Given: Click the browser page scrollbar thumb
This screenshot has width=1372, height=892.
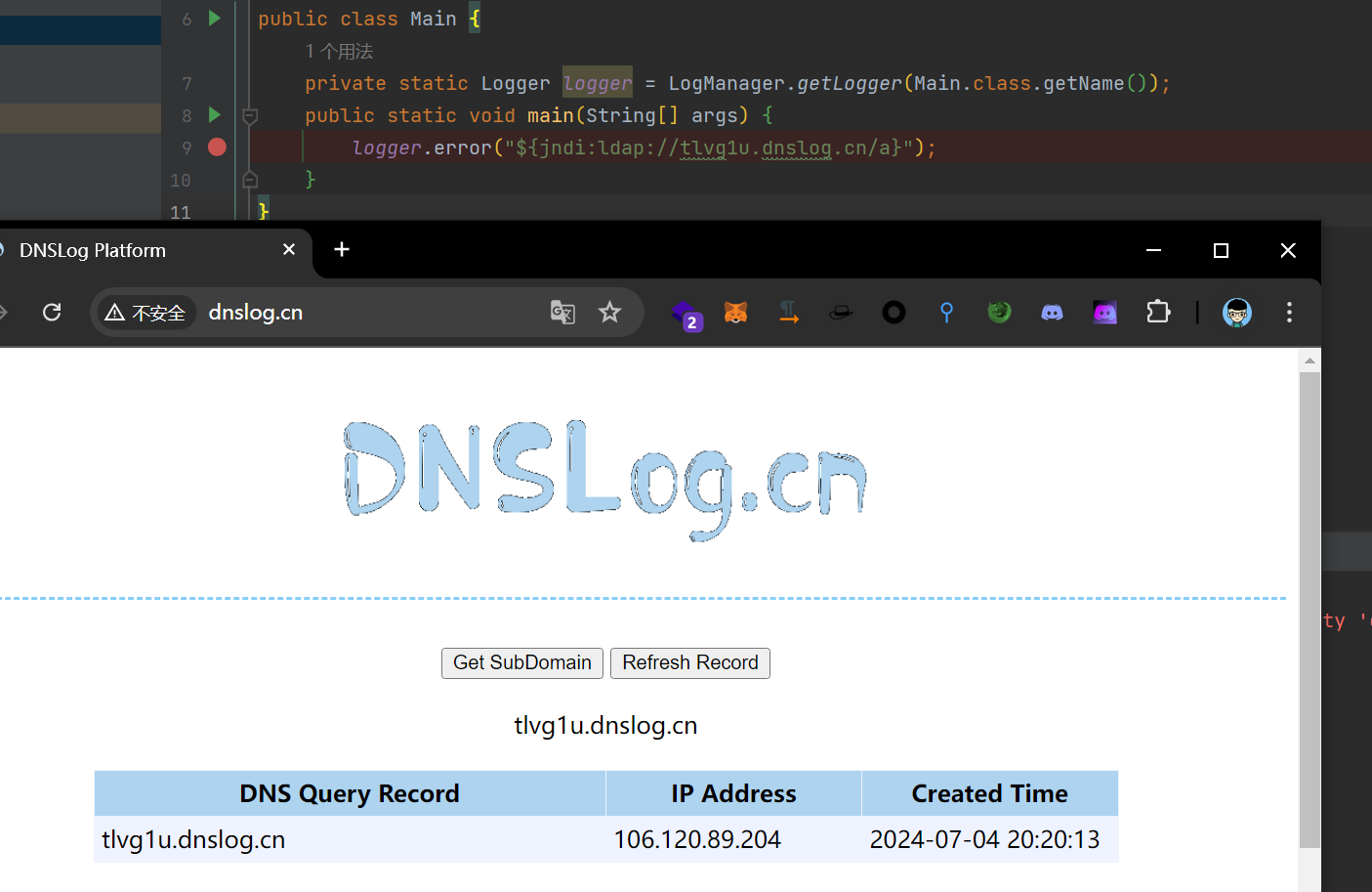Looking at the screenshot, I should pos(1310,611).
